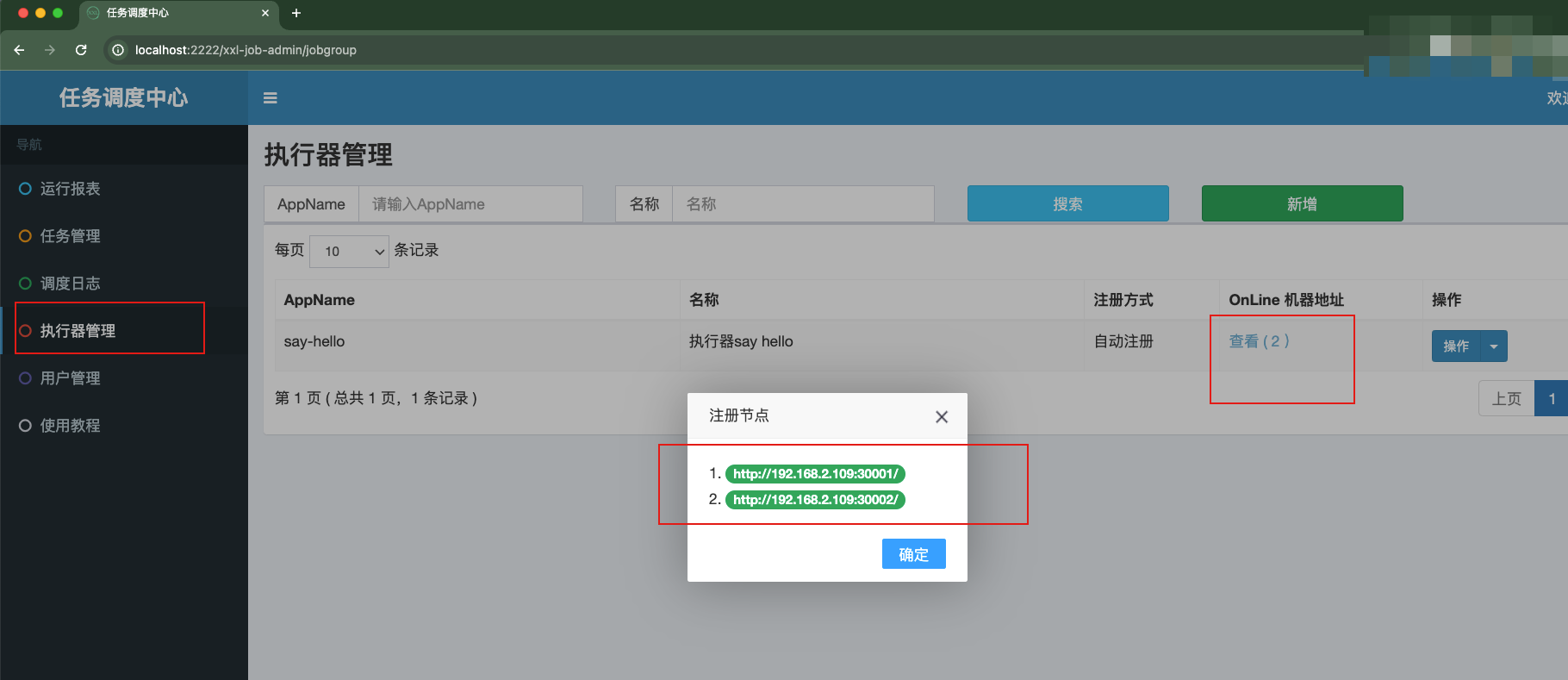Click the green 新增 button
This screenshot has width=1568, height=680.
pyautogui.click(x=1302, y=204)
